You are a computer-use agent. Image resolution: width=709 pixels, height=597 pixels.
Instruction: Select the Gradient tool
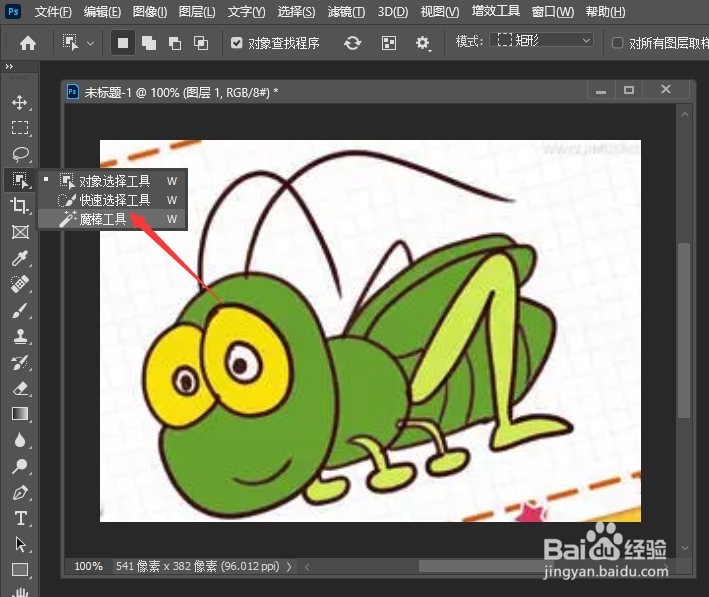(19, 414)
